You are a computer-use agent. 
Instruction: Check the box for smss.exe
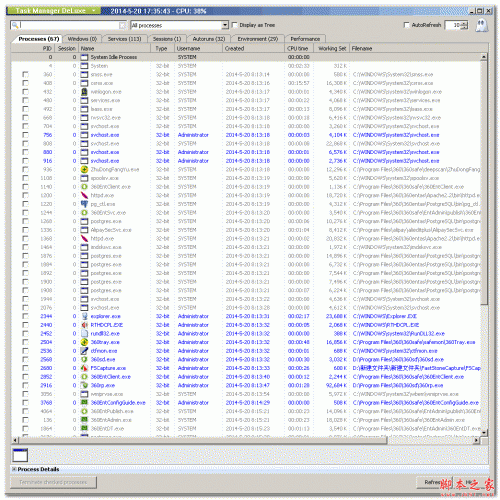point(25,74)
